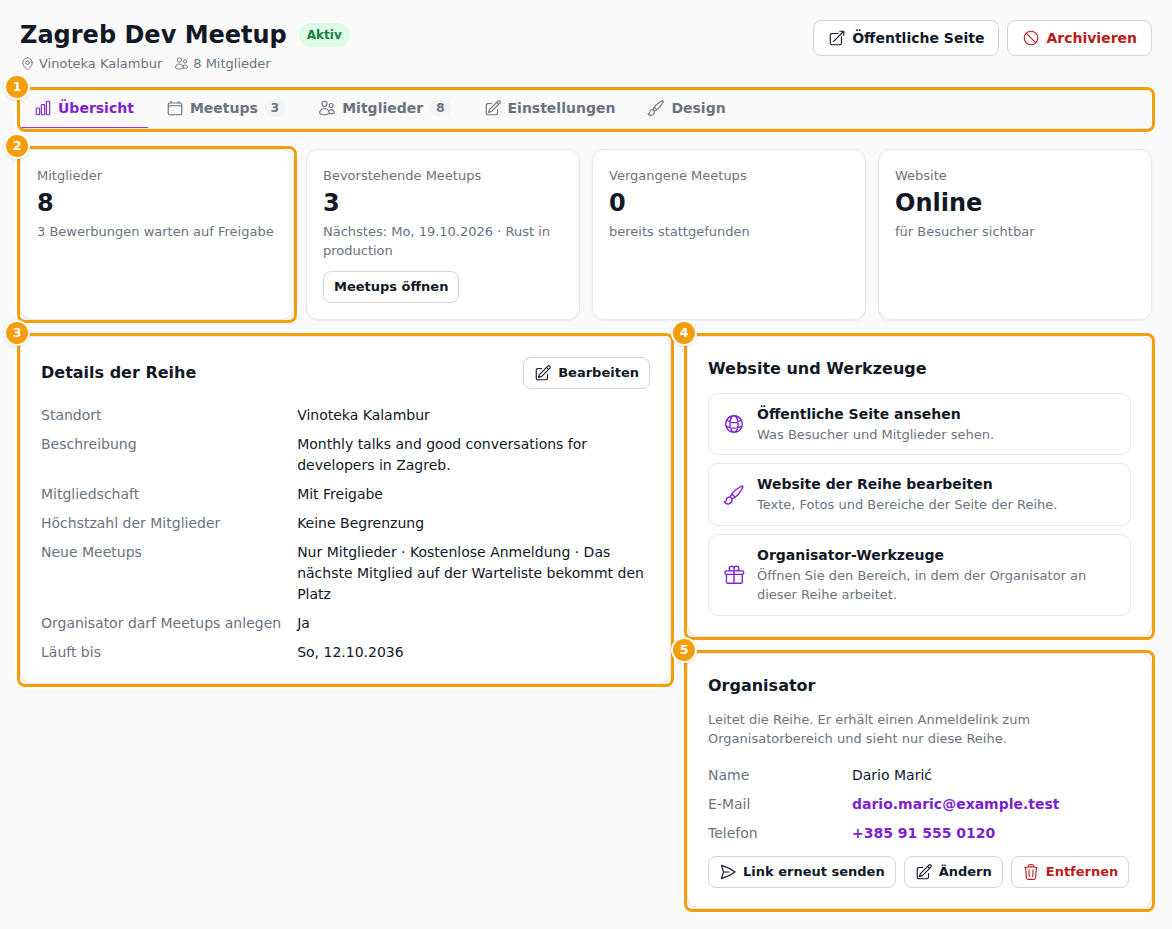Click the trash icon on Entfernen button
This screenshot has height=929, width=1172.
[1031, 872]
